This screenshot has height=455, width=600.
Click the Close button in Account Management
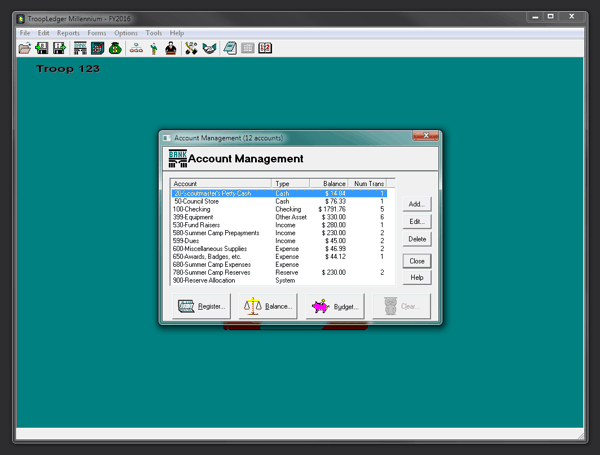[417, 261]
